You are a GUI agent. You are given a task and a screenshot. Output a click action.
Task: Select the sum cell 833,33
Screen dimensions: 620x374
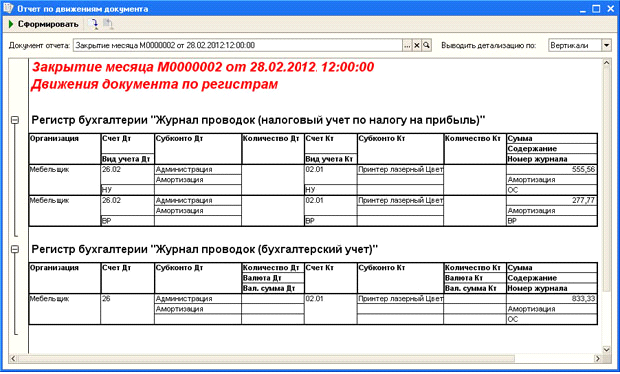tap(552, 298)
